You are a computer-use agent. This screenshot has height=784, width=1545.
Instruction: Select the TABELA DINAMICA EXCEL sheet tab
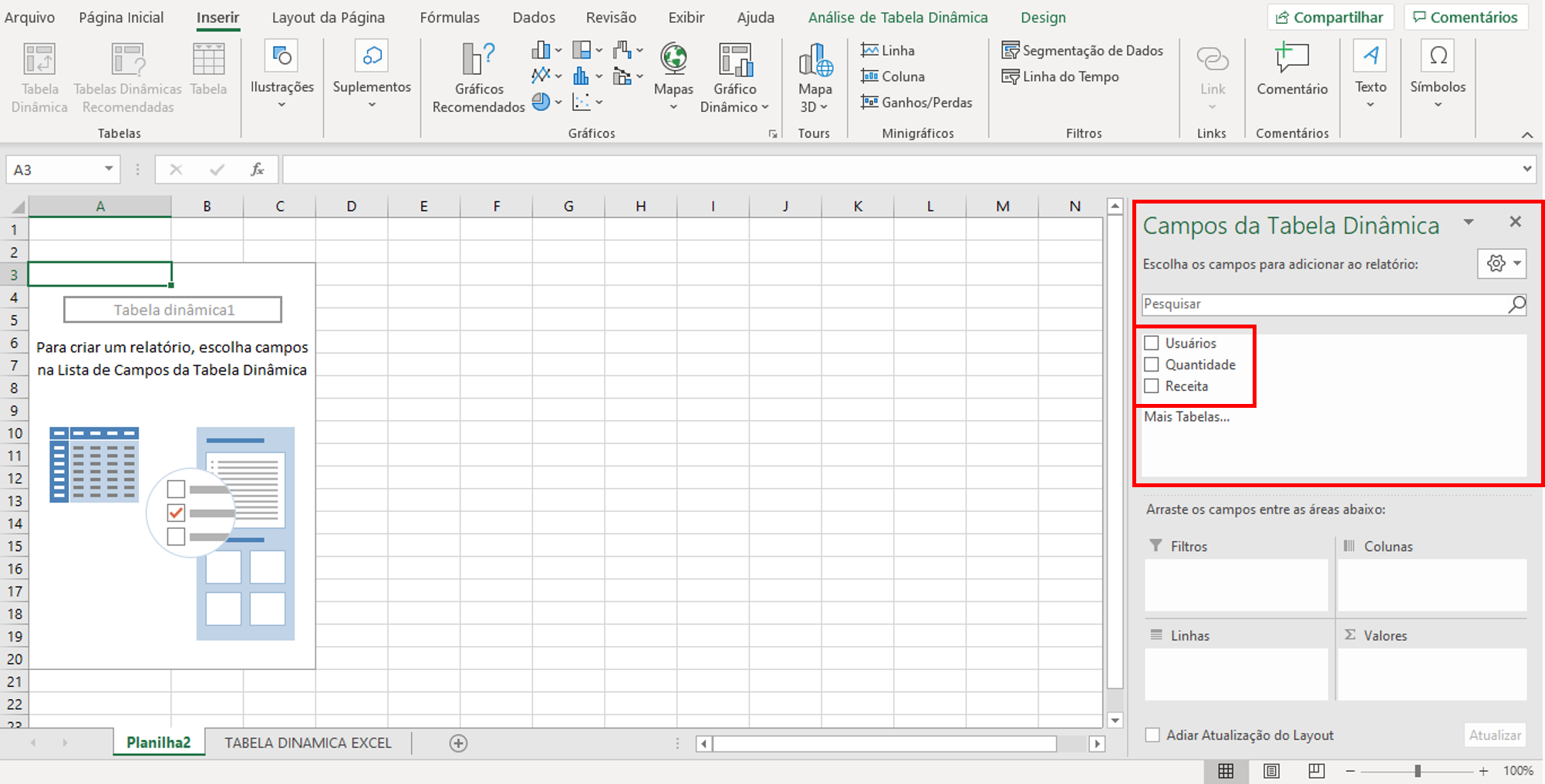(308, 743)
